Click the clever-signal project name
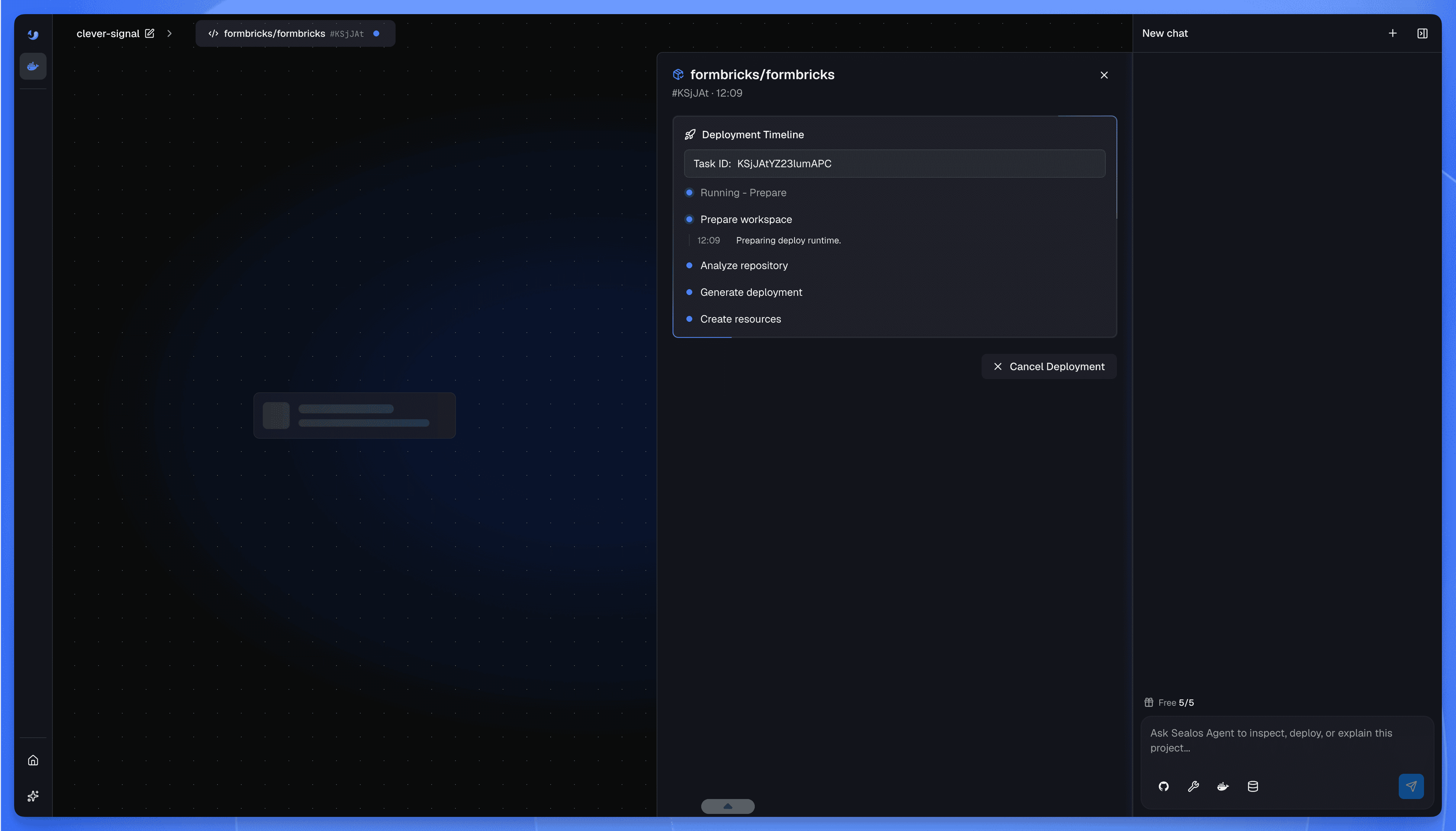The height and width of the screenshot is (831, 1456). click(x=108, y=34)
